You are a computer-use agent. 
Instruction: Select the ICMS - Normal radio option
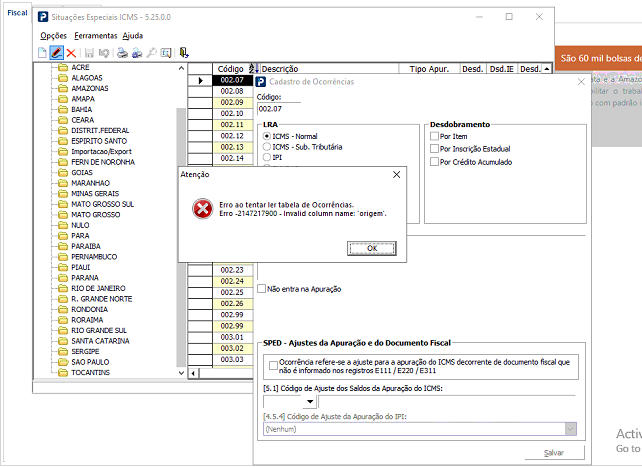click(266, 135)
